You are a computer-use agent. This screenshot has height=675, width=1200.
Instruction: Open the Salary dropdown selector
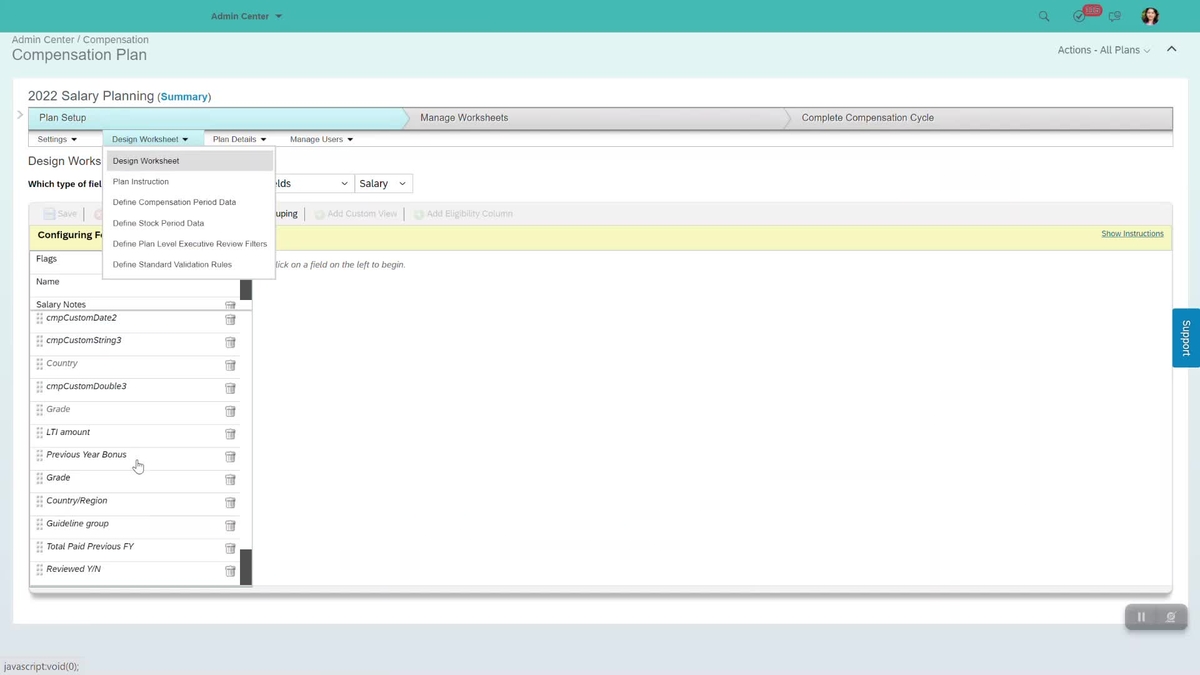tap(383, 183)
